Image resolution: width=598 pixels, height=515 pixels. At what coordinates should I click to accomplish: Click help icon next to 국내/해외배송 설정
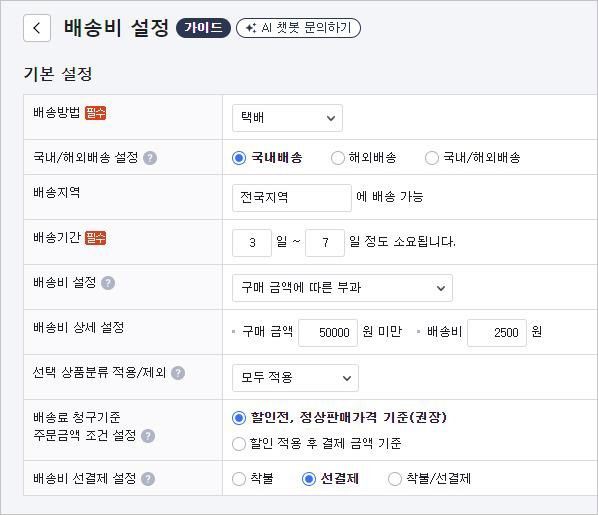tap(150, 158)
